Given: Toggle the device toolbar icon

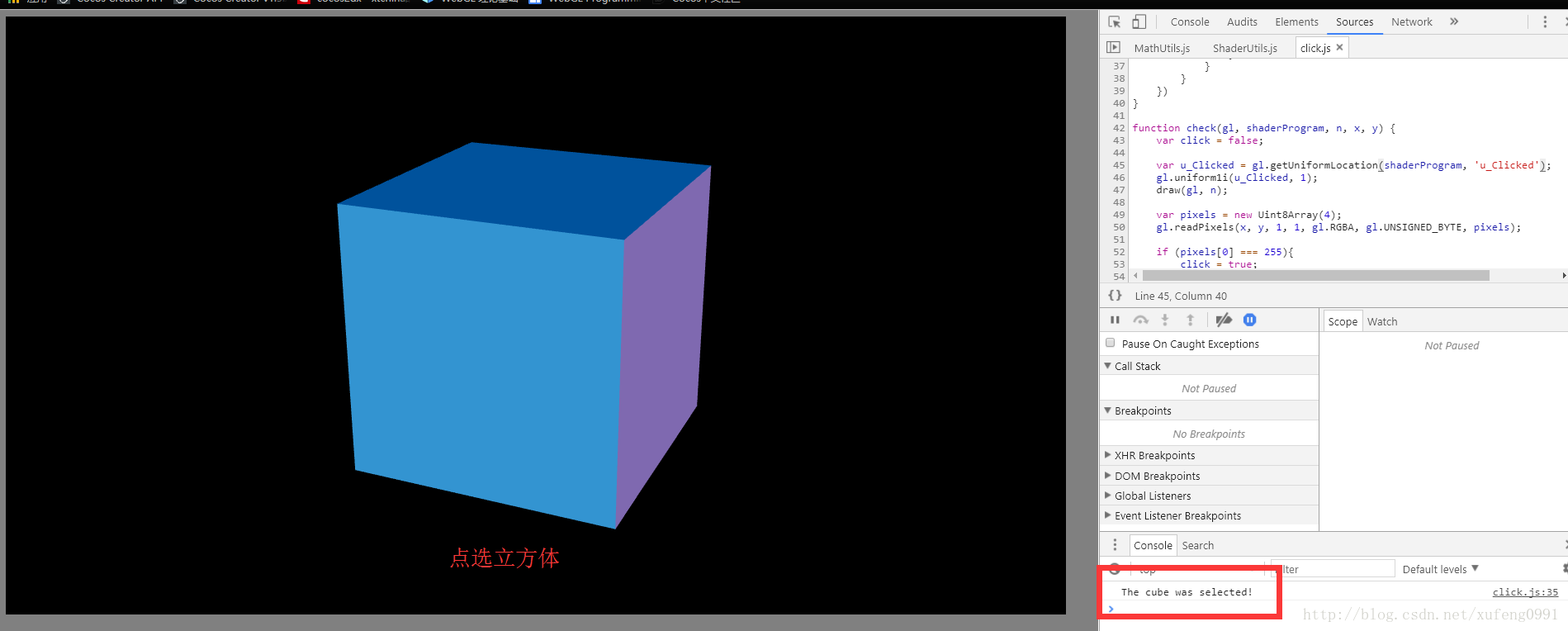Looking at the screenshot, I should click(1139, 22).
